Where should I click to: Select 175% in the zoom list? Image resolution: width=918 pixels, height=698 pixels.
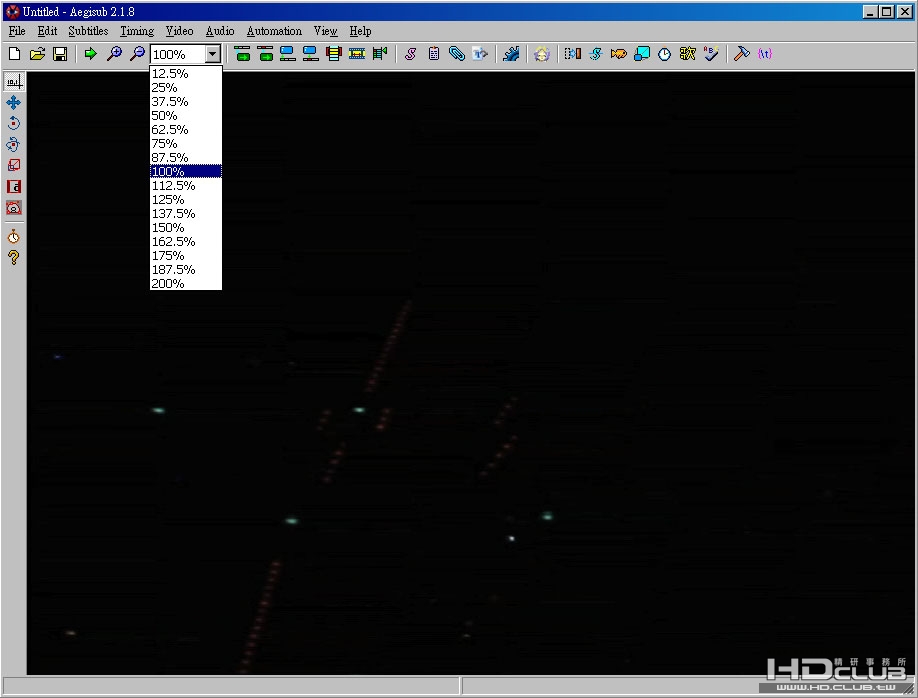tap(186, 256)
